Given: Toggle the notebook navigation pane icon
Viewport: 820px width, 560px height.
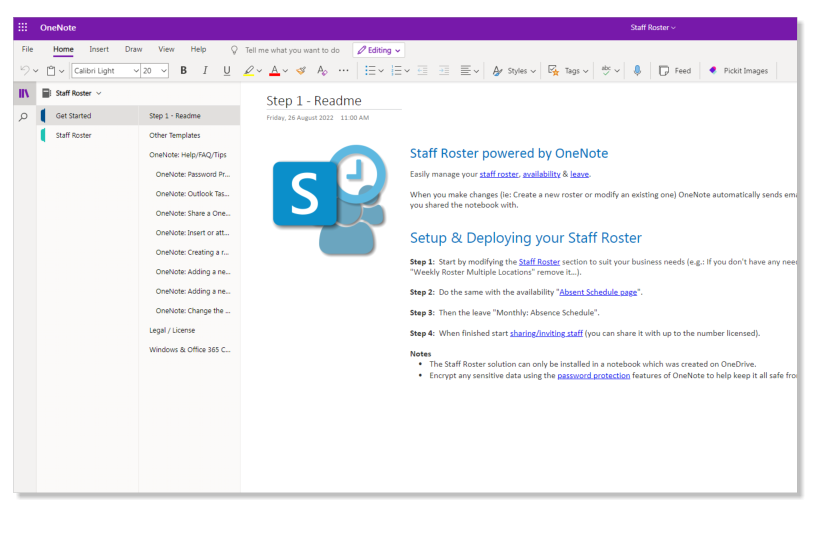Looking at the screenshot, I should (x=24, y=94).
